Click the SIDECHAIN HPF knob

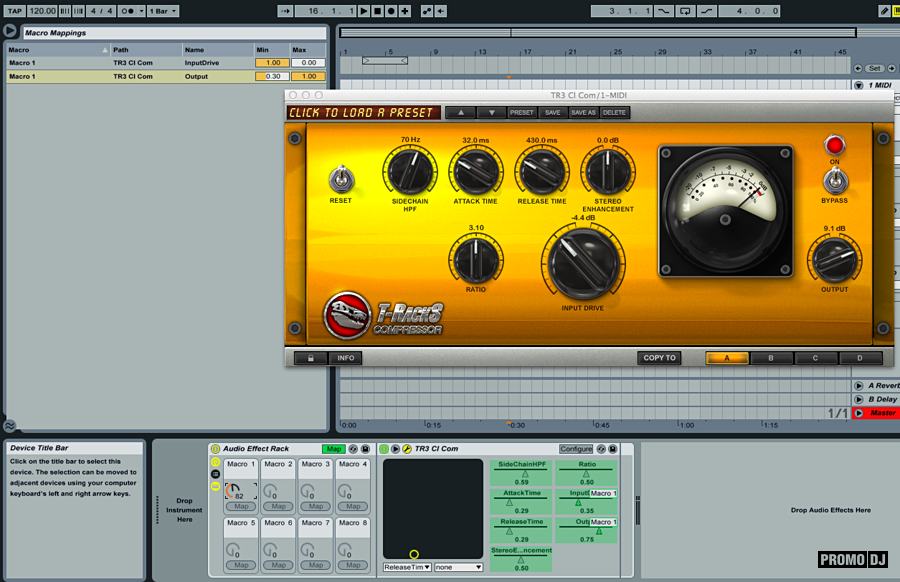click(410, 171)
